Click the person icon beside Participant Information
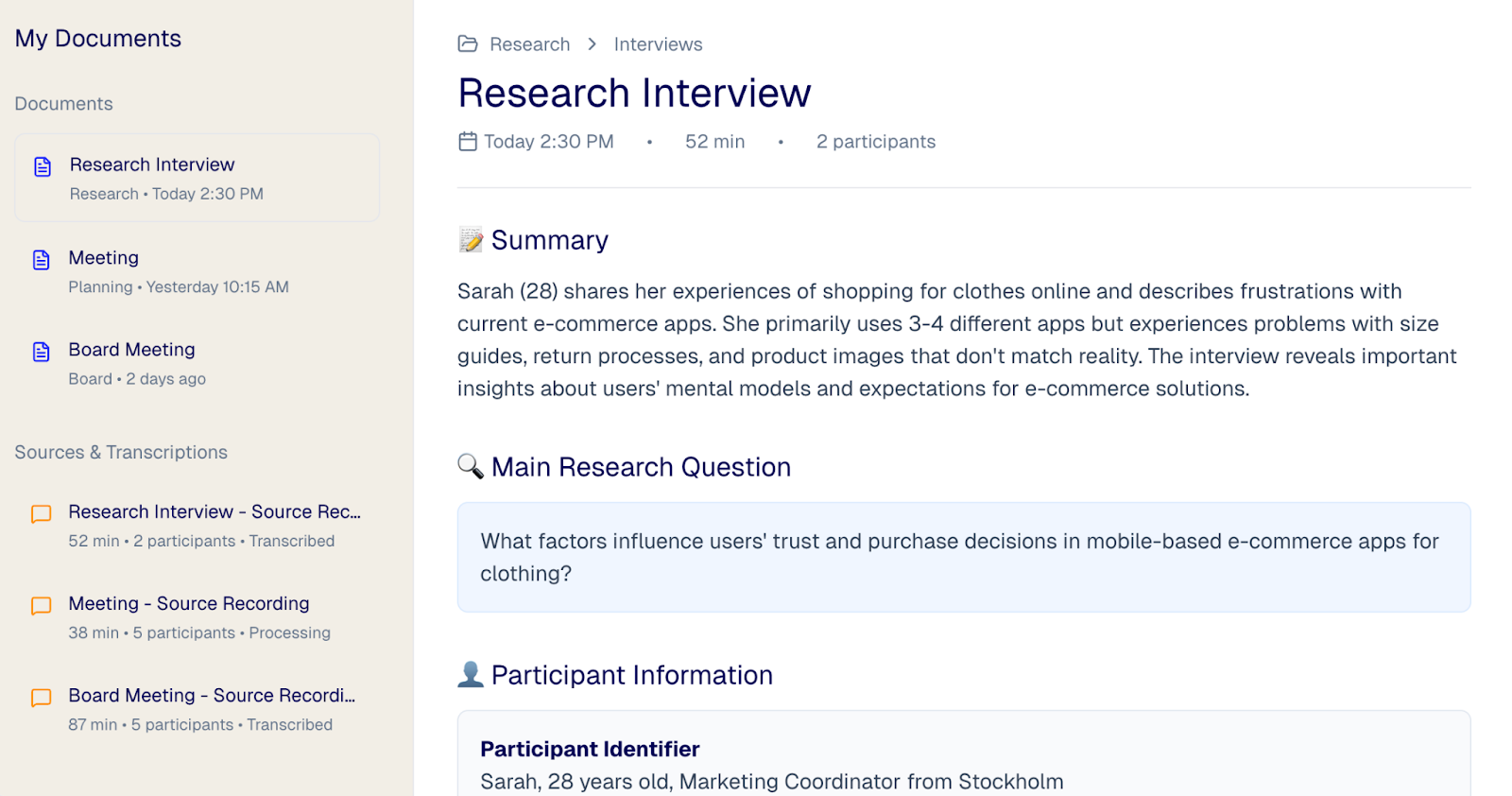1512x796 pixels. pos(471,674)
